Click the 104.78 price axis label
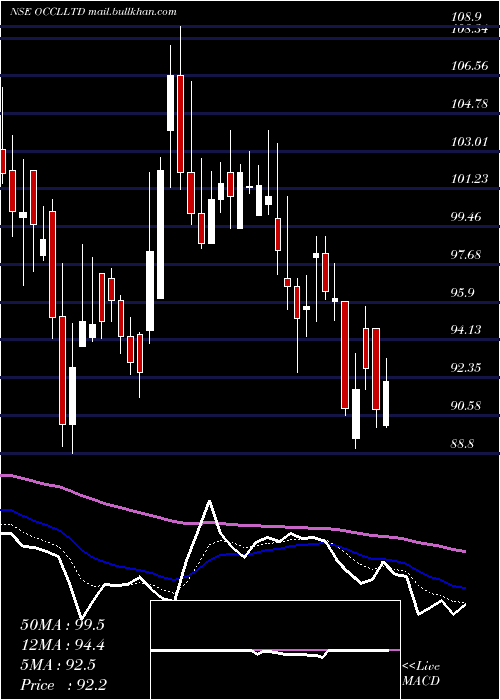The height and width of the screenshot is (700, 500). click(x=469, y=104)
